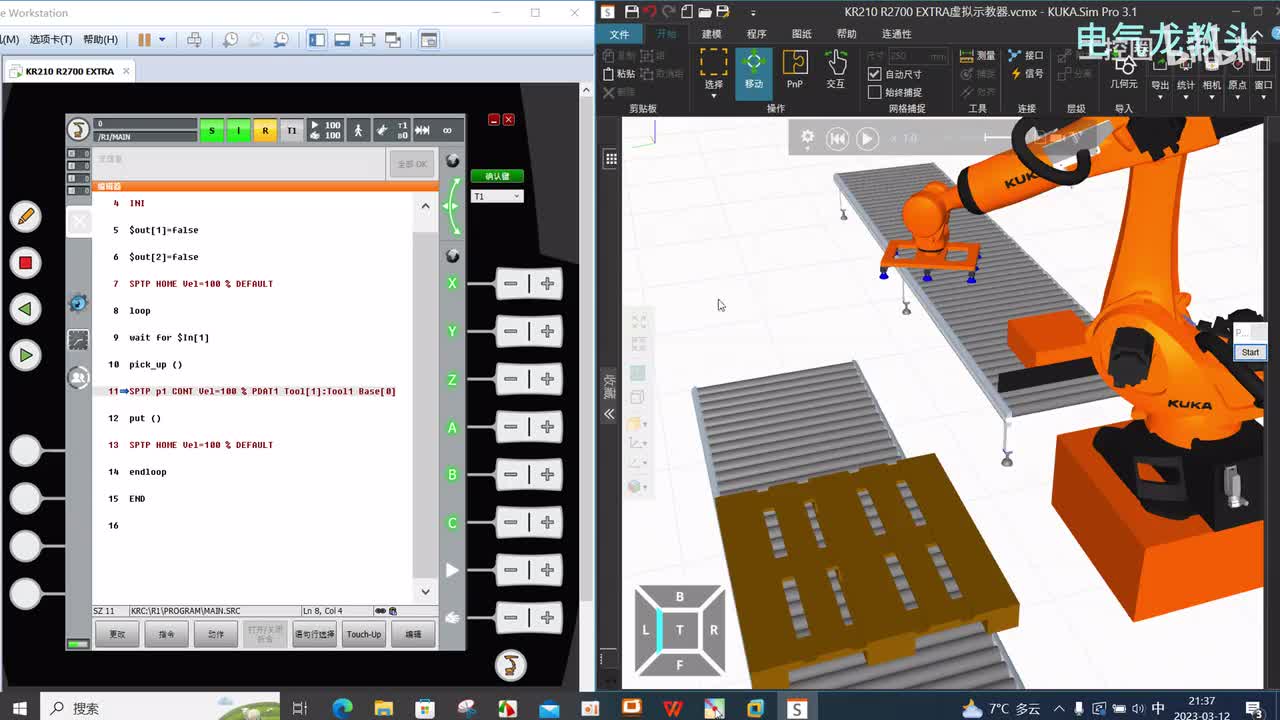Viewport: 1280px width, 720px height.
Task: Open the Help (帮助) tab in KUKA.Sim
Action: (846, 34)
